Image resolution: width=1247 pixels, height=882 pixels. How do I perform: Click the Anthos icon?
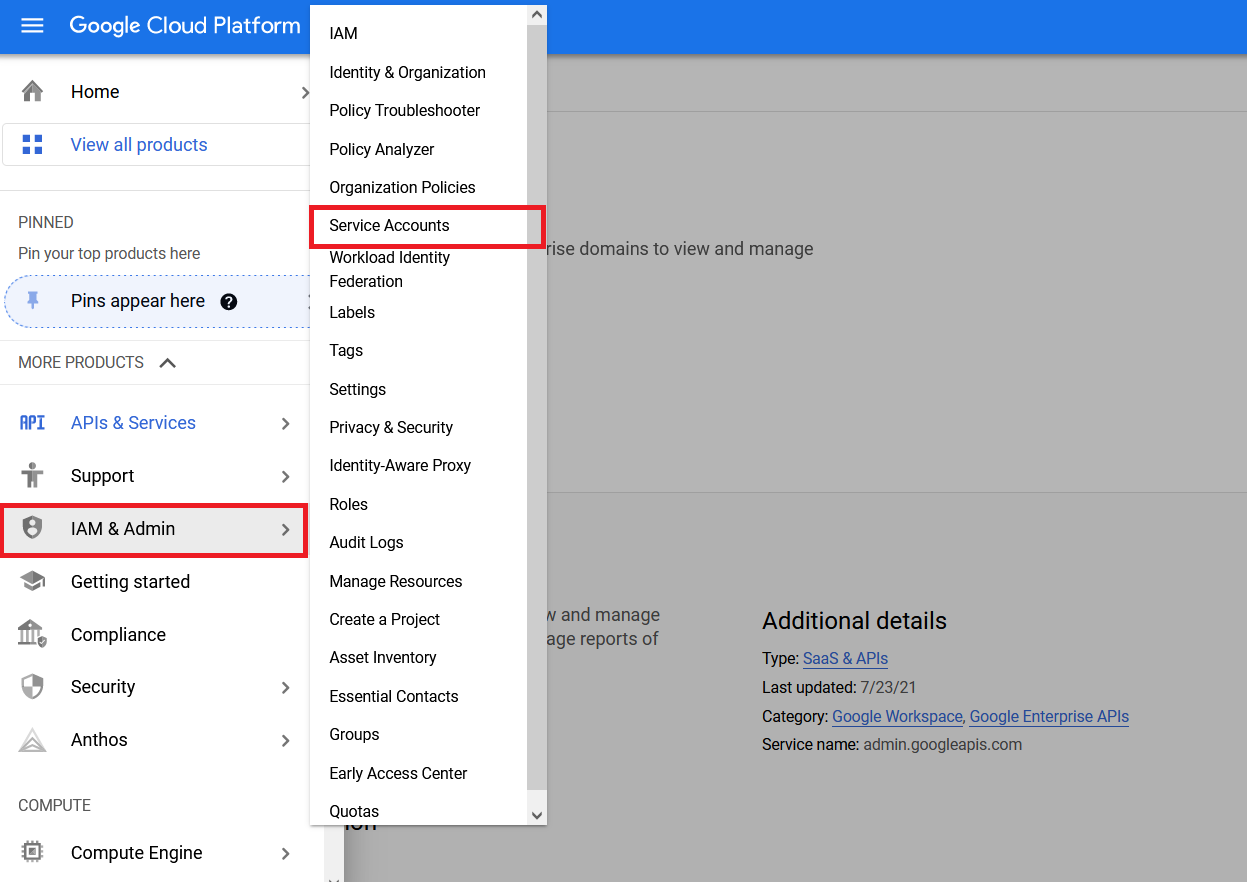coord(32,740)
